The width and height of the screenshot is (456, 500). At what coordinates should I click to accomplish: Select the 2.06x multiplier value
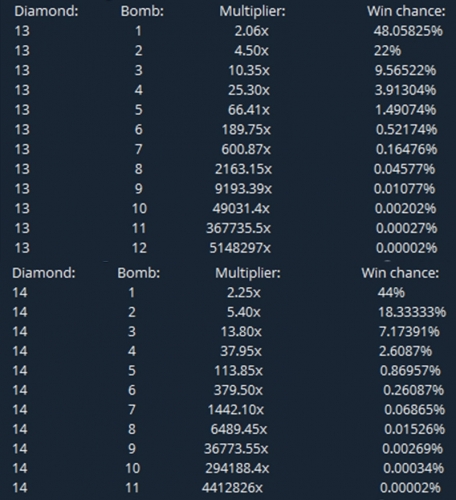(251, 31)
